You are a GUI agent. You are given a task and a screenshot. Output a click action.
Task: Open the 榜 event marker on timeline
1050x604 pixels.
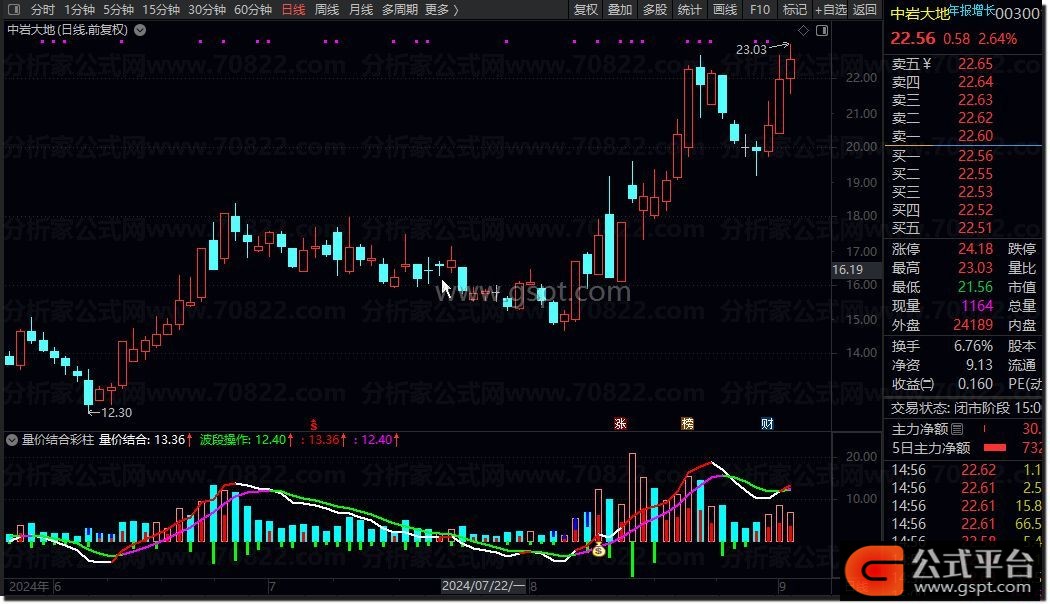click(x=687, y=423)
